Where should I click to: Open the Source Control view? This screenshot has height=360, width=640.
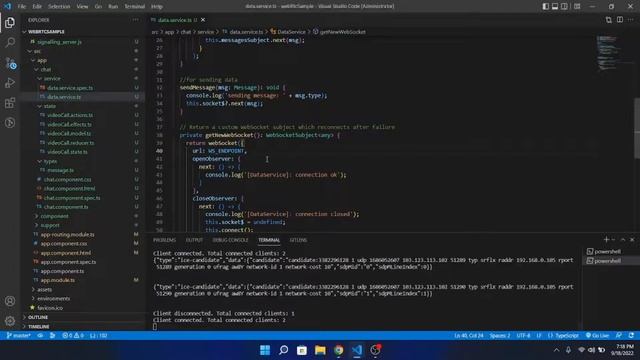coord(10,63)
